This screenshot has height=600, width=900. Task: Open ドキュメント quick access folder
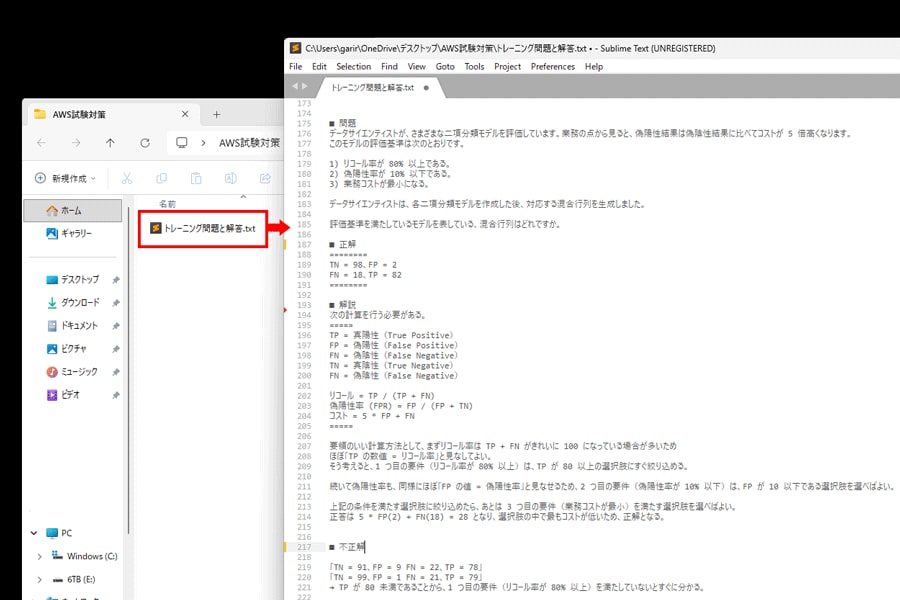(73, 326)
